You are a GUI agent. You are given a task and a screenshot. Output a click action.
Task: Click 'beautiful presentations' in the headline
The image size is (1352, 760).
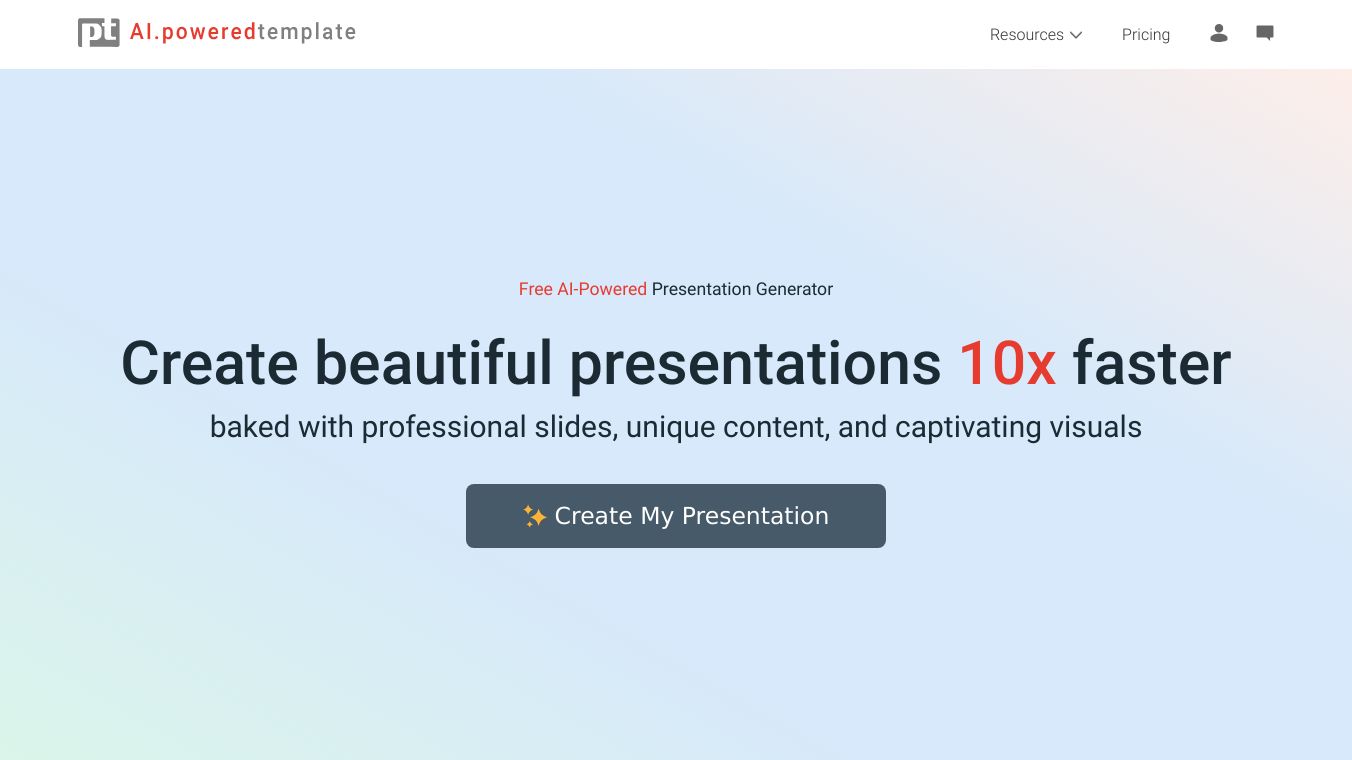[628, 364]
